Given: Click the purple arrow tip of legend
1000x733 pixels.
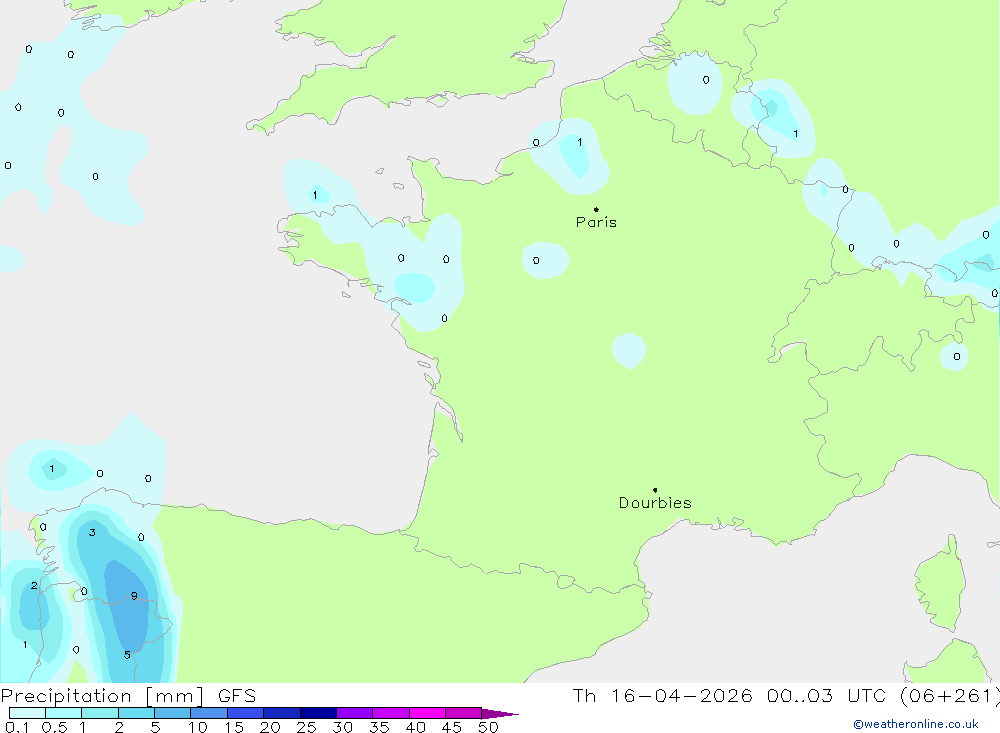Looking at the screenshot, I should pyautogui.click(x=500, y=714).
